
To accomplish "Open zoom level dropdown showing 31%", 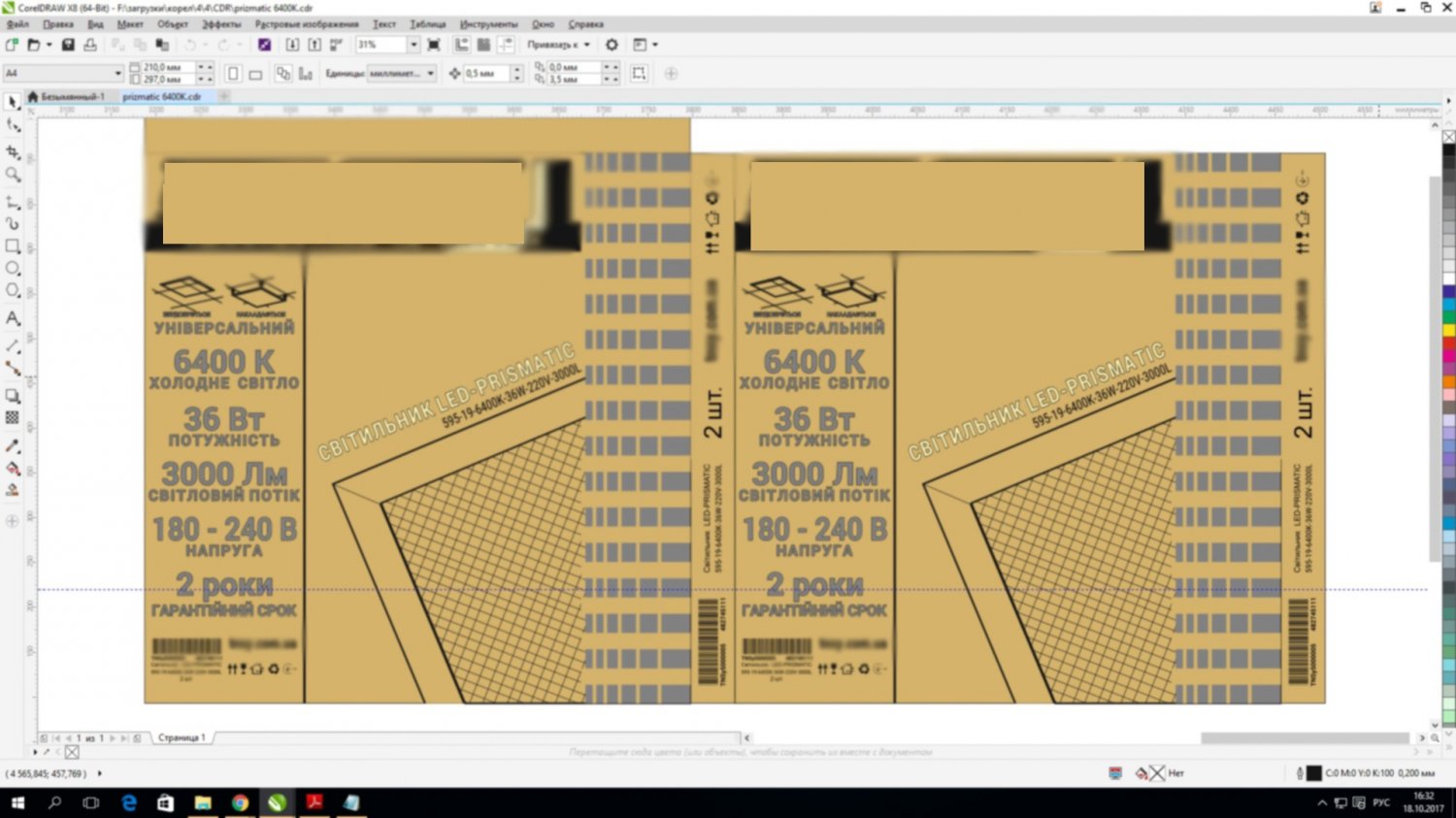I will 414,45.
